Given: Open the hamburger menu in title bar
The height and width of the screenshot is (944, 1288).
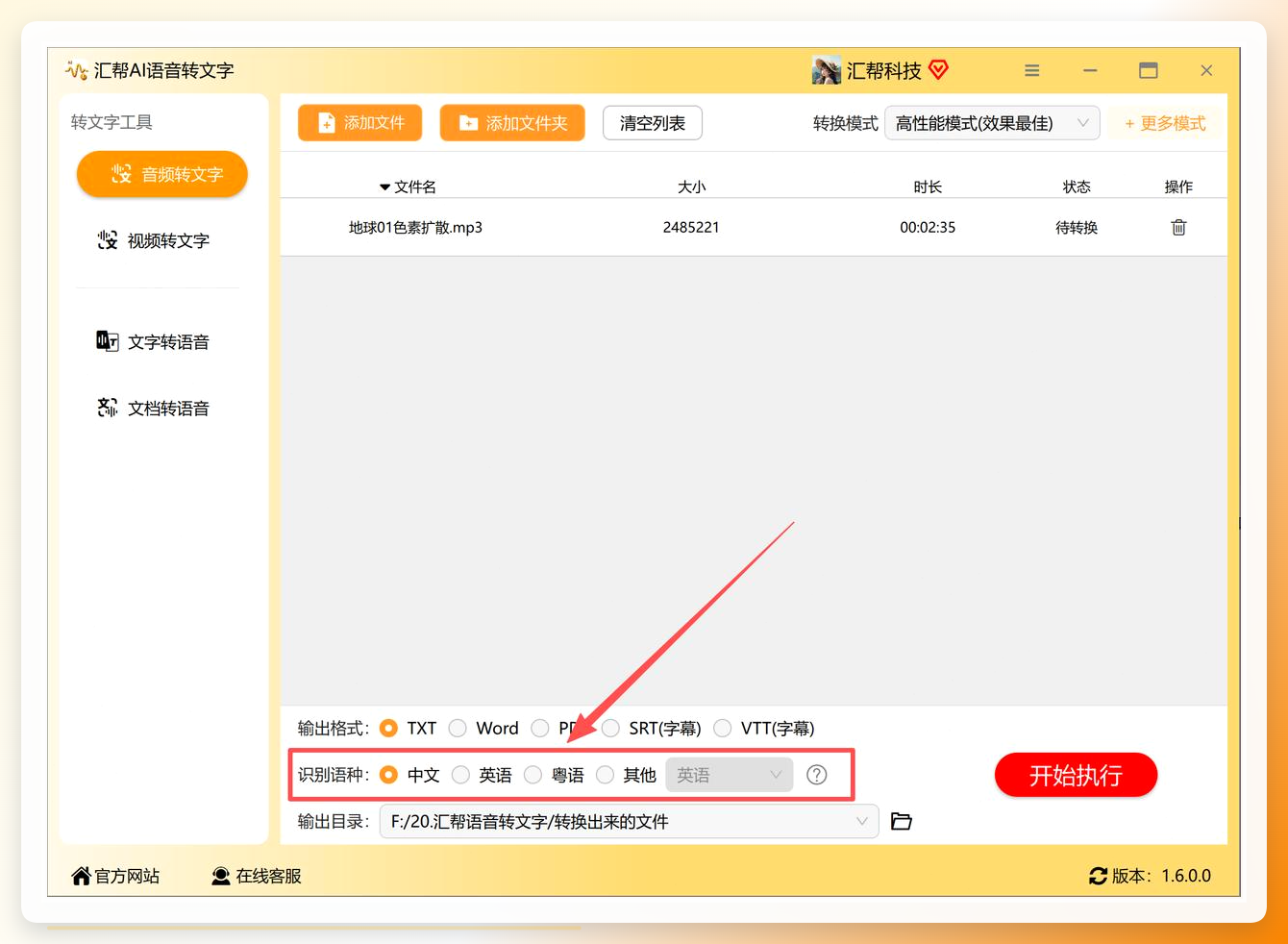Looking at the screenshot, I should (x=1031, y=70).
